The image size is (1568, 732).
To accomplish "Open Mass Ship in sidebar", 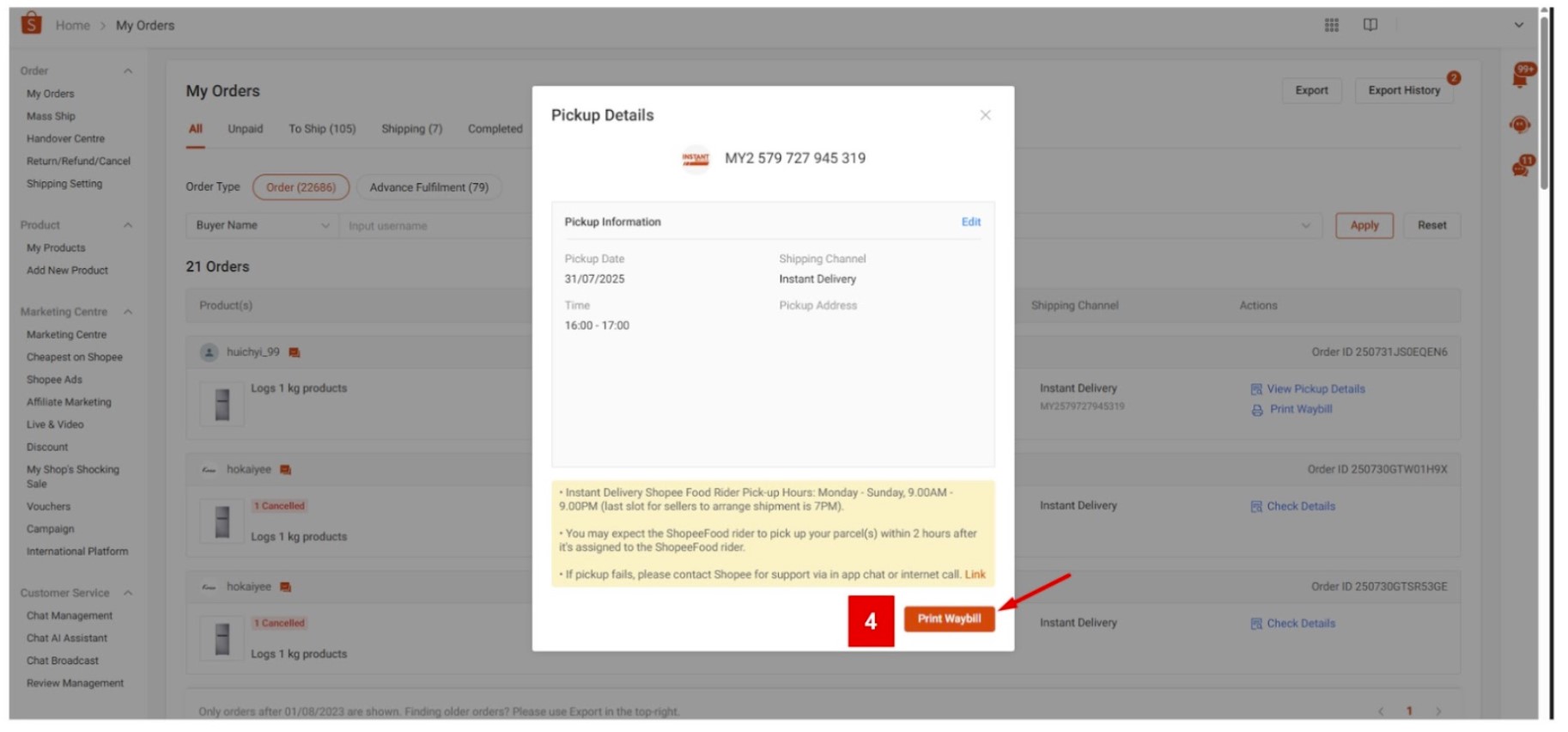I will pyautogui.click(x=51, y=116).
